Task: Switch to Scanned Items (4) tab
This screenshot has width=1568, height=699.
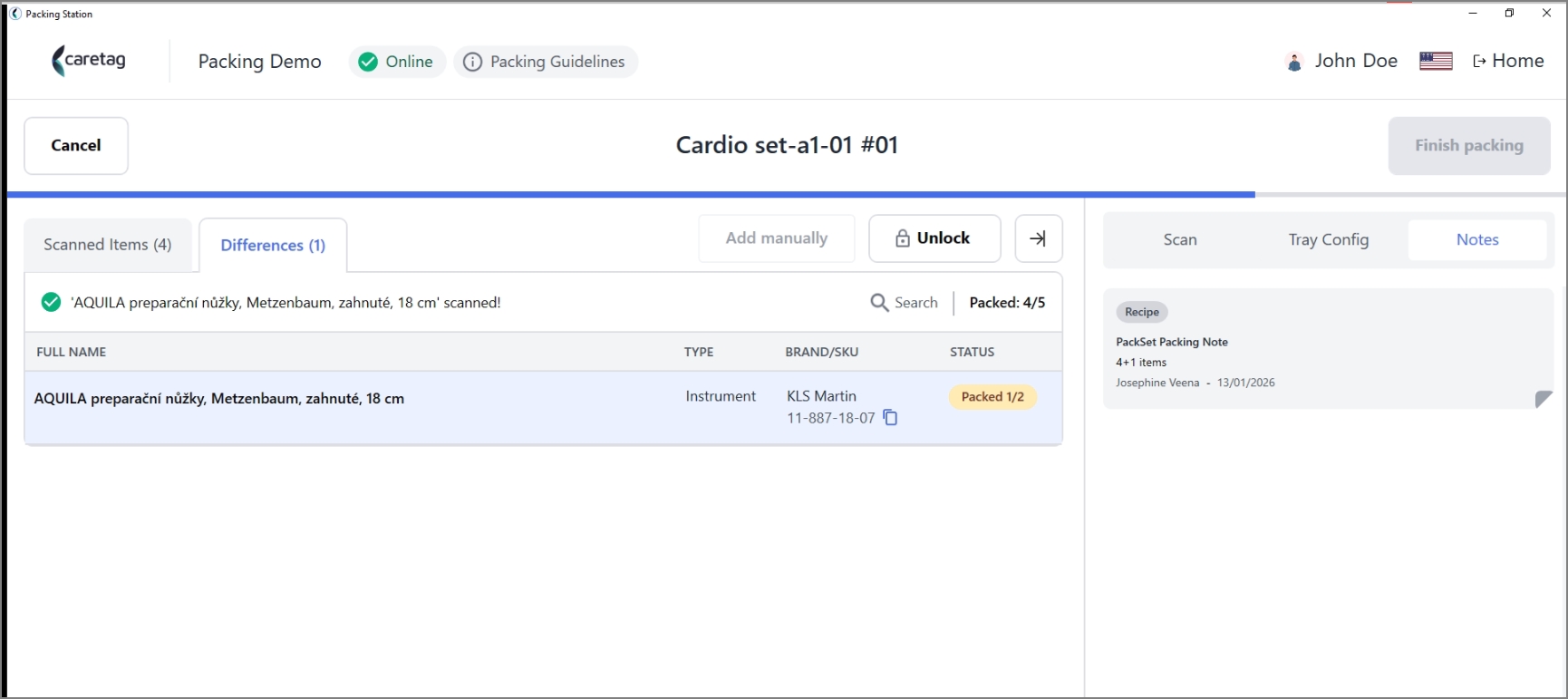Action: click(108, 245)
